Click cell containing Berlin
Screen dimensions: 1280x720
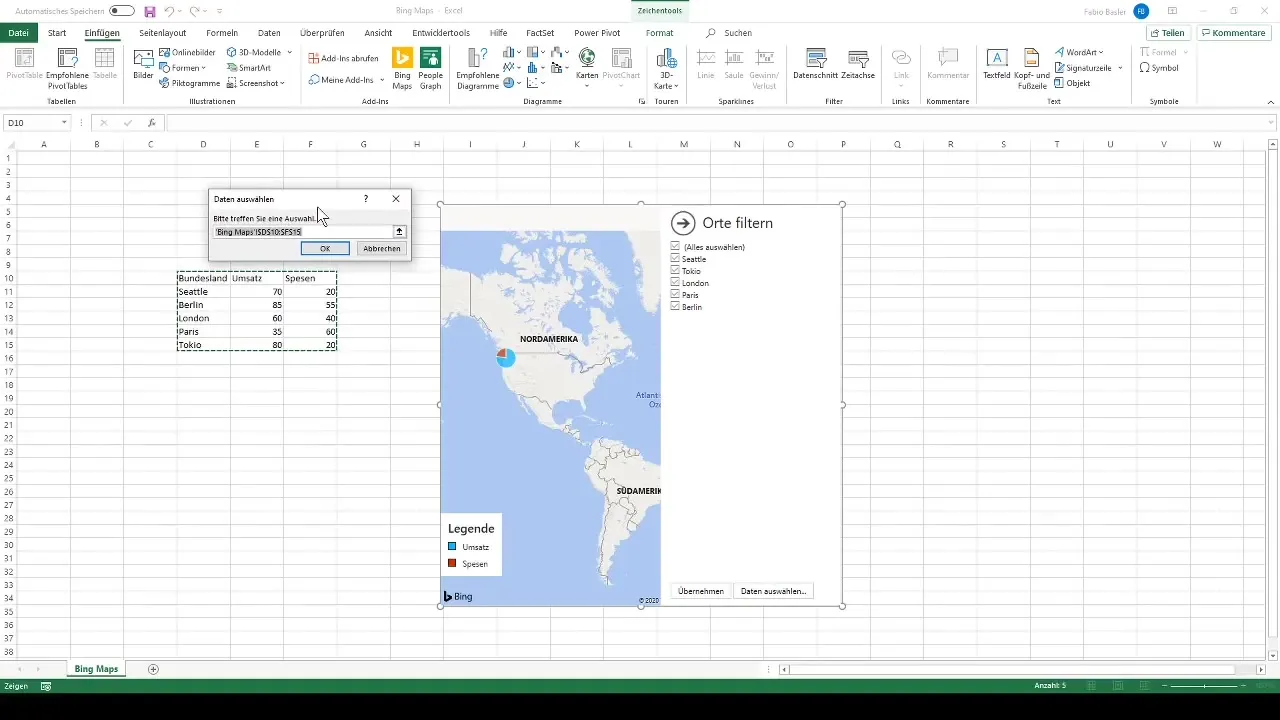click(203, 304)
